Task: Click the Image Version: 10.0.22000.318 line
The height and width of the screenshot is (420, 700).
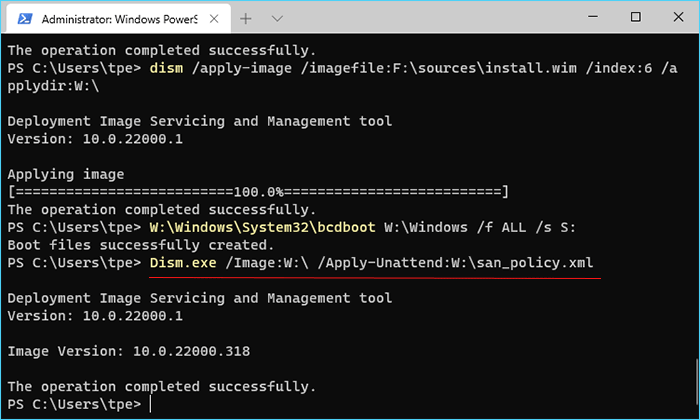Action: pos(129,352)
